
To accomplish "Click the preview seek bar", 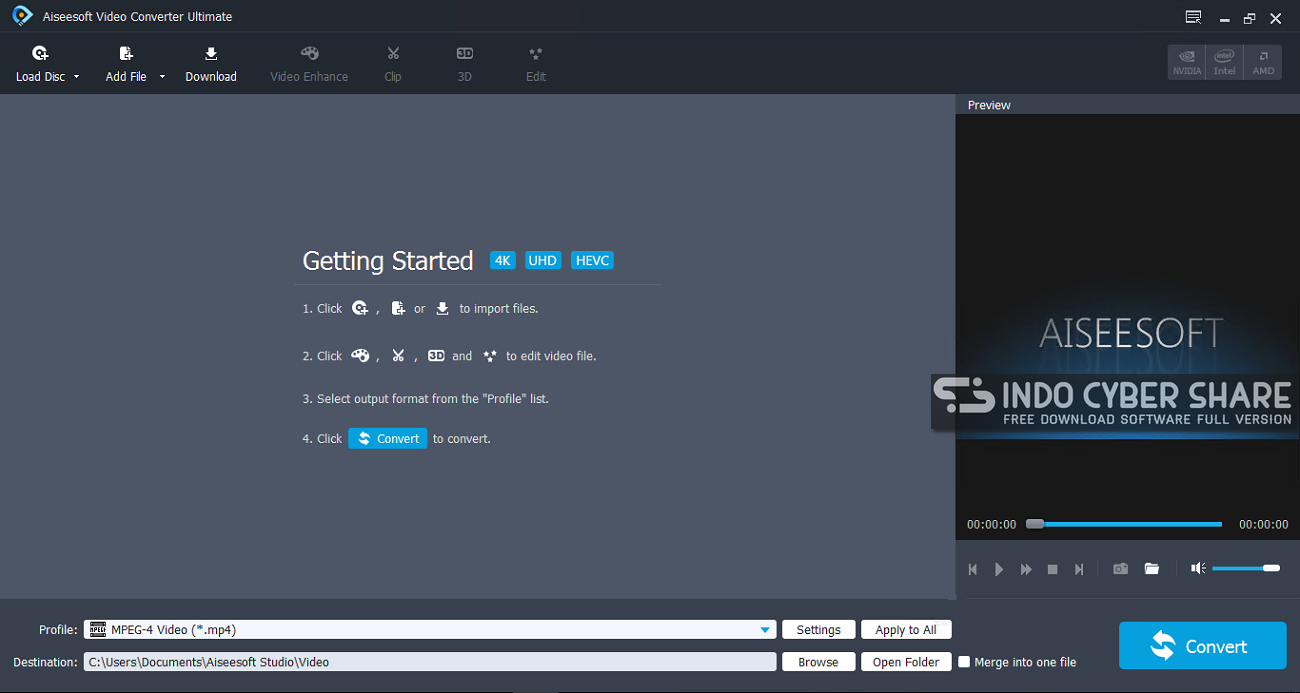I will click(x=1124, y=524).
